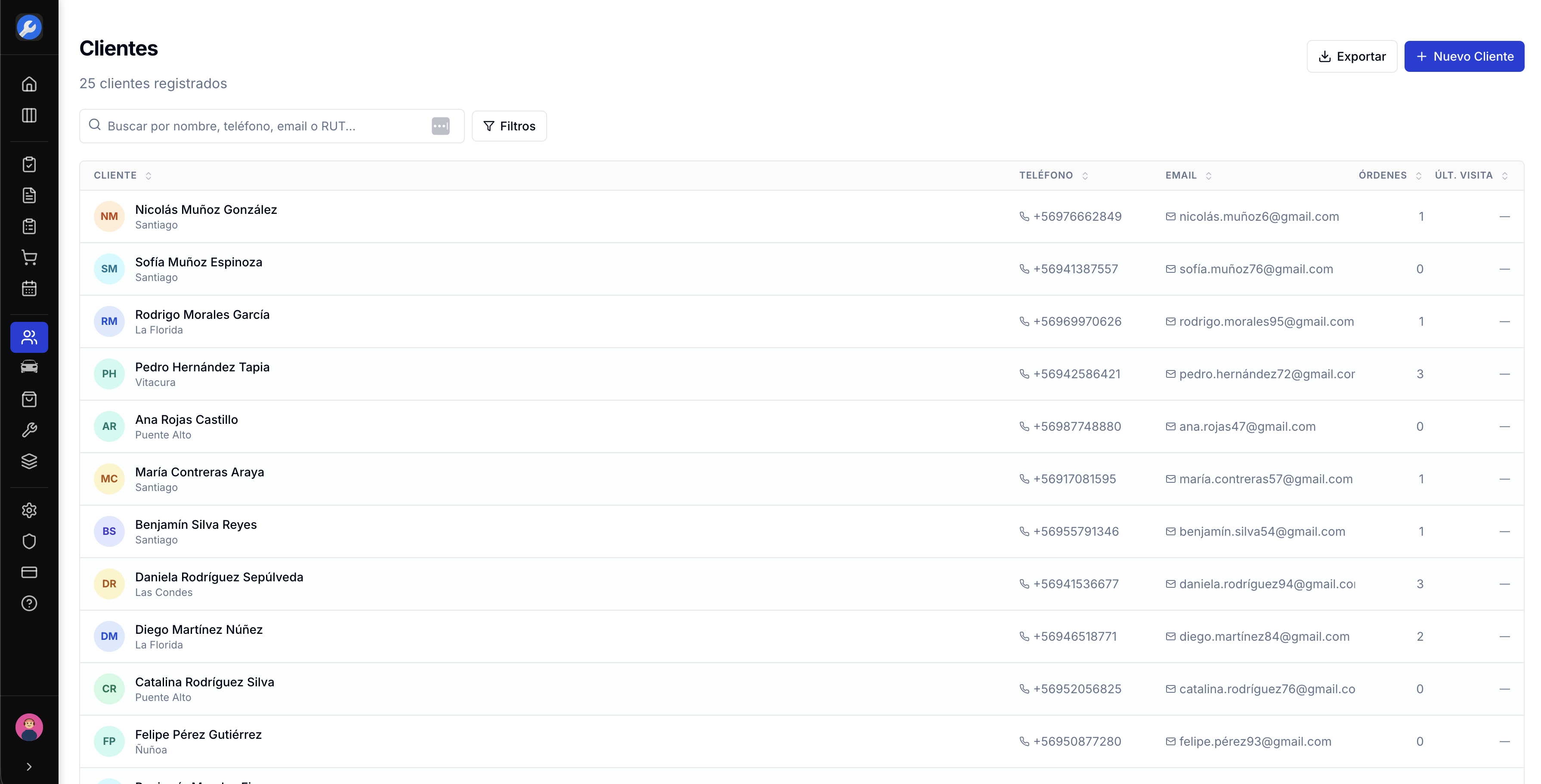Select Diego Martínez Núñez name
1541x784 pixels.
(x=198, y=630)
